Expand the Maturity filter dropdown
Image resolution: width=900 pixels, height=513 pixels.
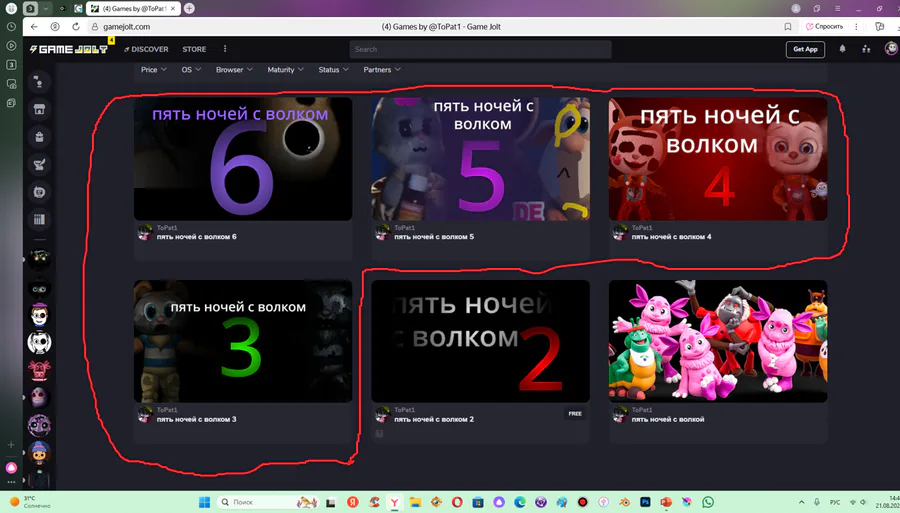click(285, 69)
